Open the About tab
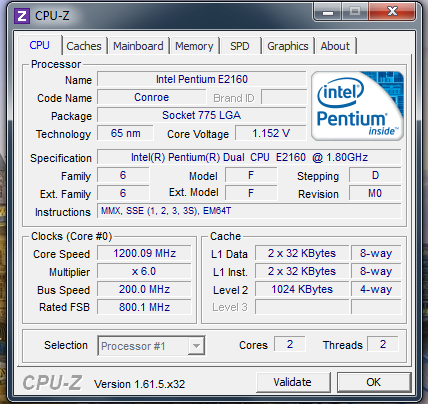Viewport: 428px width, 404px height. coord(335,46)
